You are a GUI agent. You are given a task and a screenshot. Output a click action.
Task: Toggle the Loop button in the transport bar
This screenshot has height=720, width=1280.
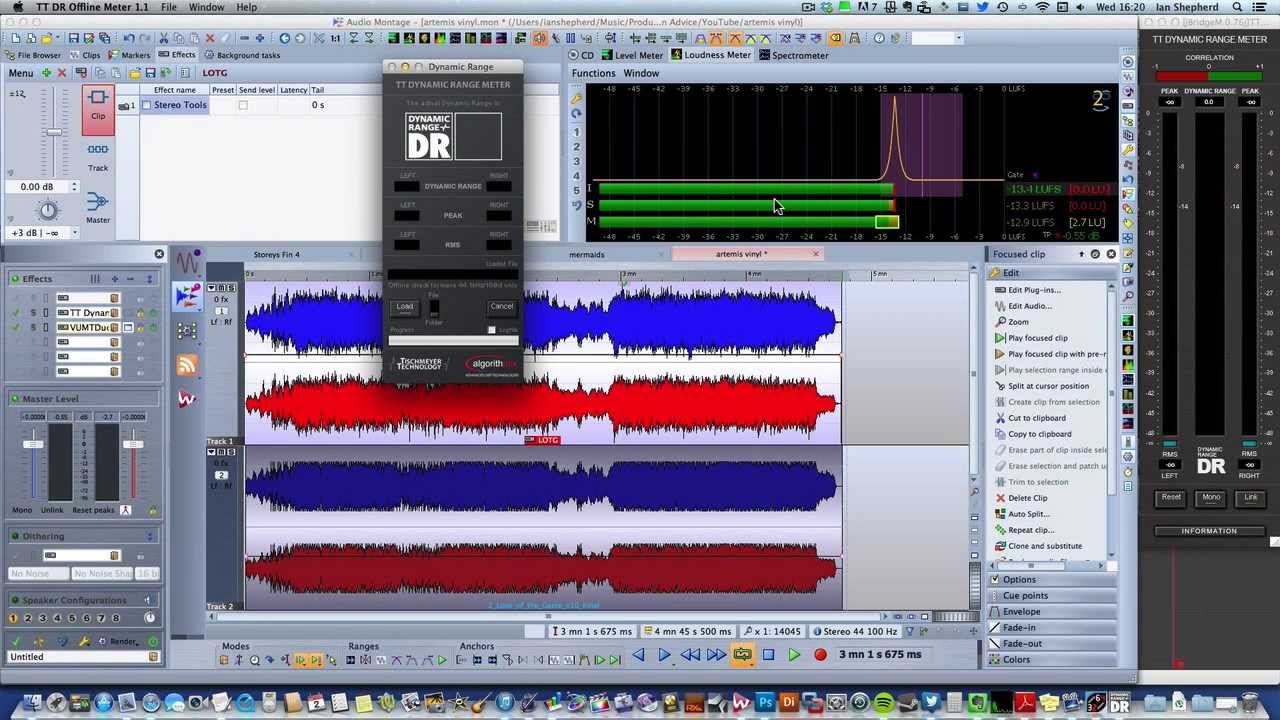(742, 655)
